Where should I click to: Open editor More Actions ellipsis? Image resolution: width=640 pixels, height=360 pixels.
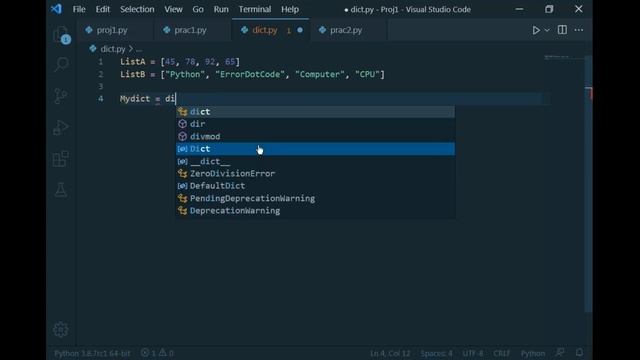(x=579, y=30)
